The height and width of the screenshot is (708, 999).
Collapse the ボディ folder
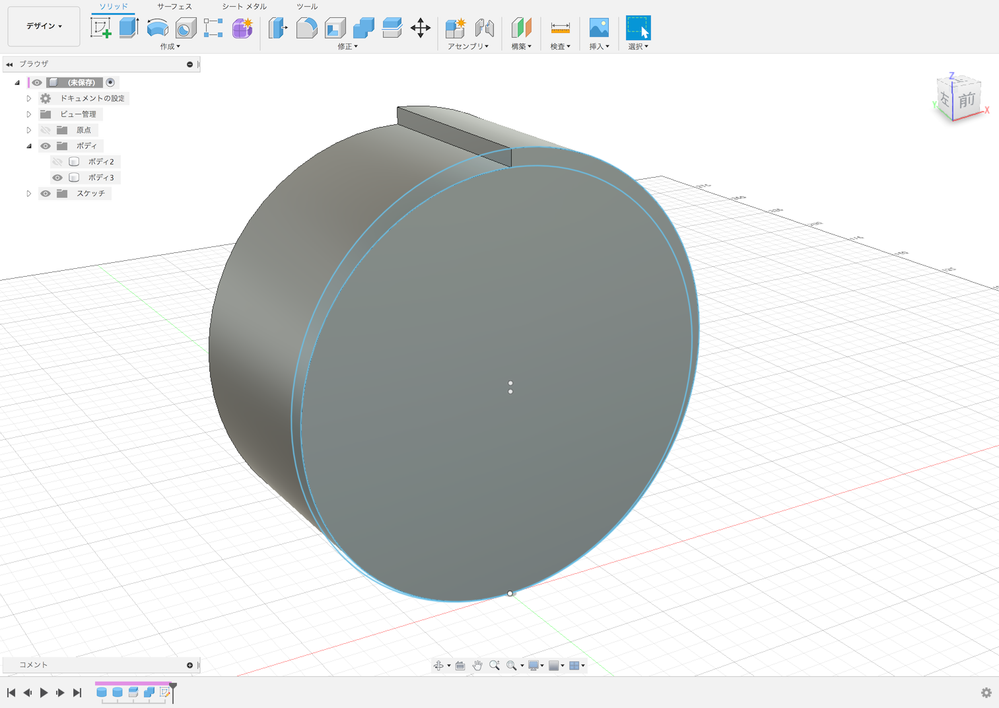pyautogui.click(x=29, y=146)
